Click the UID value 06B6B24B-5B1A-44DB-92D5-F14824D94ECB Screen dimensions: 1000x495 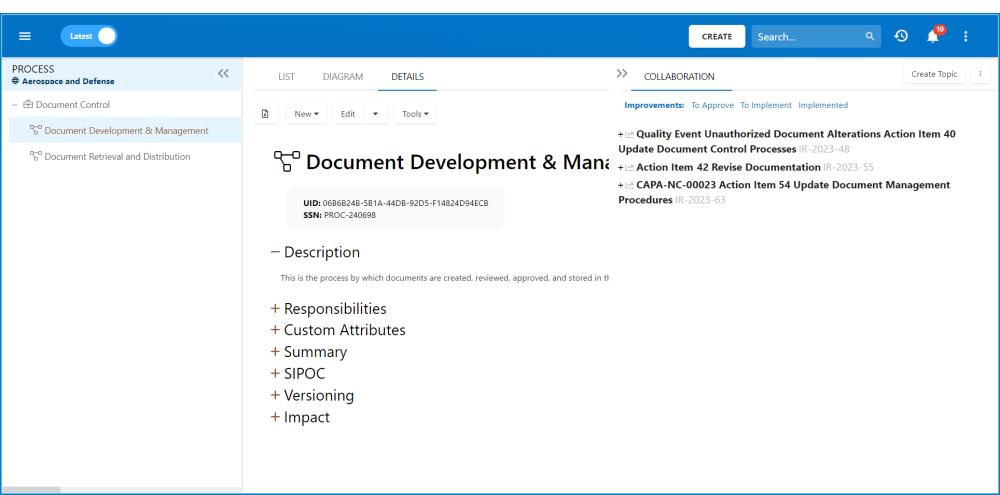coord(406,203)
